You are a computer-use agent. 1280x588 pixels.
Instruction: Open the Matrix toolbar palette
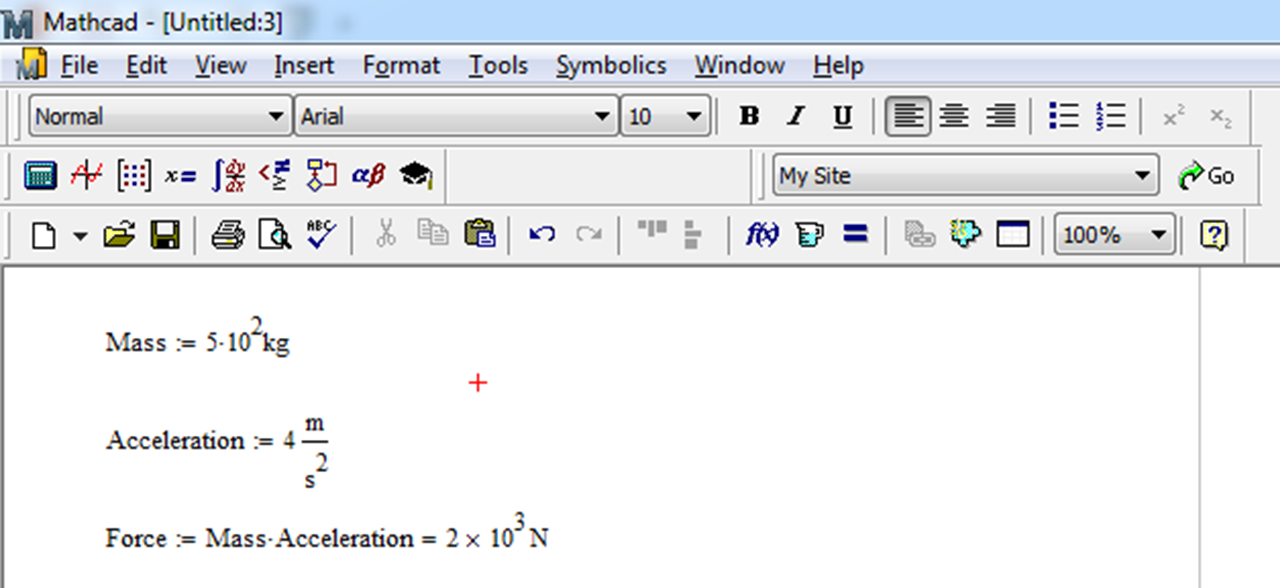[132, 175]
